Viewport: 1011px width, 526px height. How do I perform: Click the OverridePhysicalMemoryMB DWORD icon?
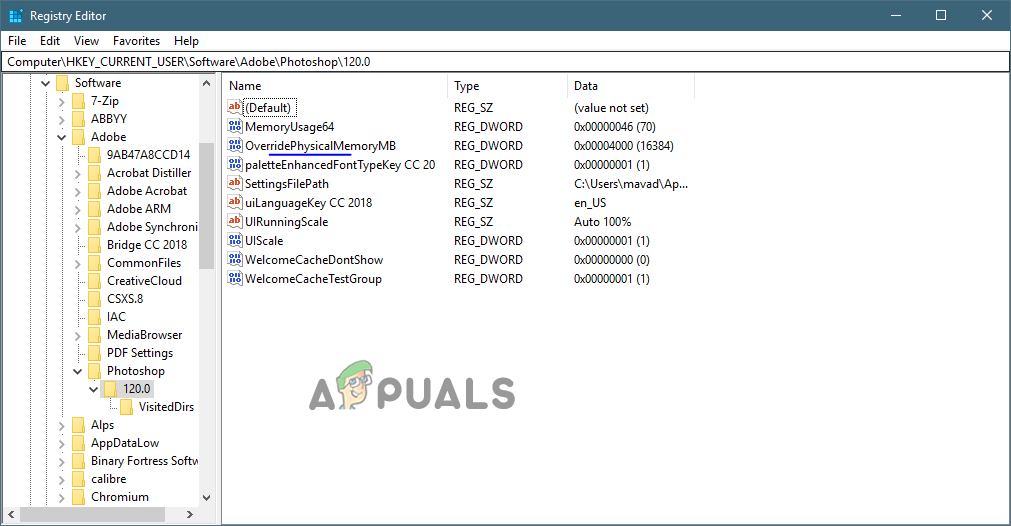coord(235,145)
